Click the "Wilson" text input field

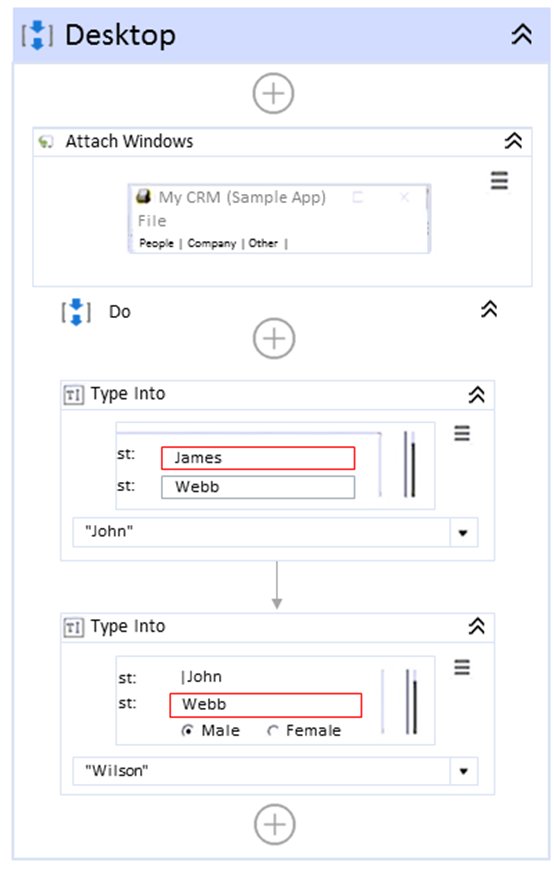pyautogui.click(x=261, y=771)
